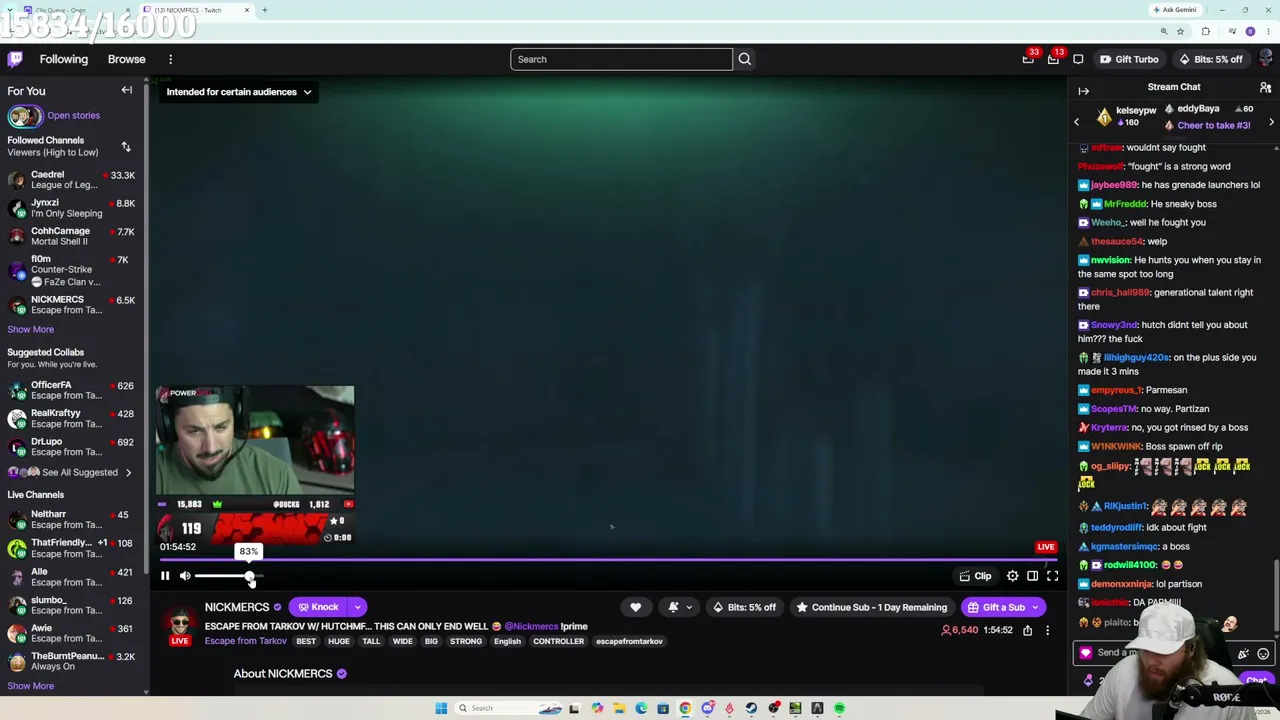Viewport: 1280px width, 720px height.
Task: Open Prime loot with the 33 badge
Action: (1028, 59)
